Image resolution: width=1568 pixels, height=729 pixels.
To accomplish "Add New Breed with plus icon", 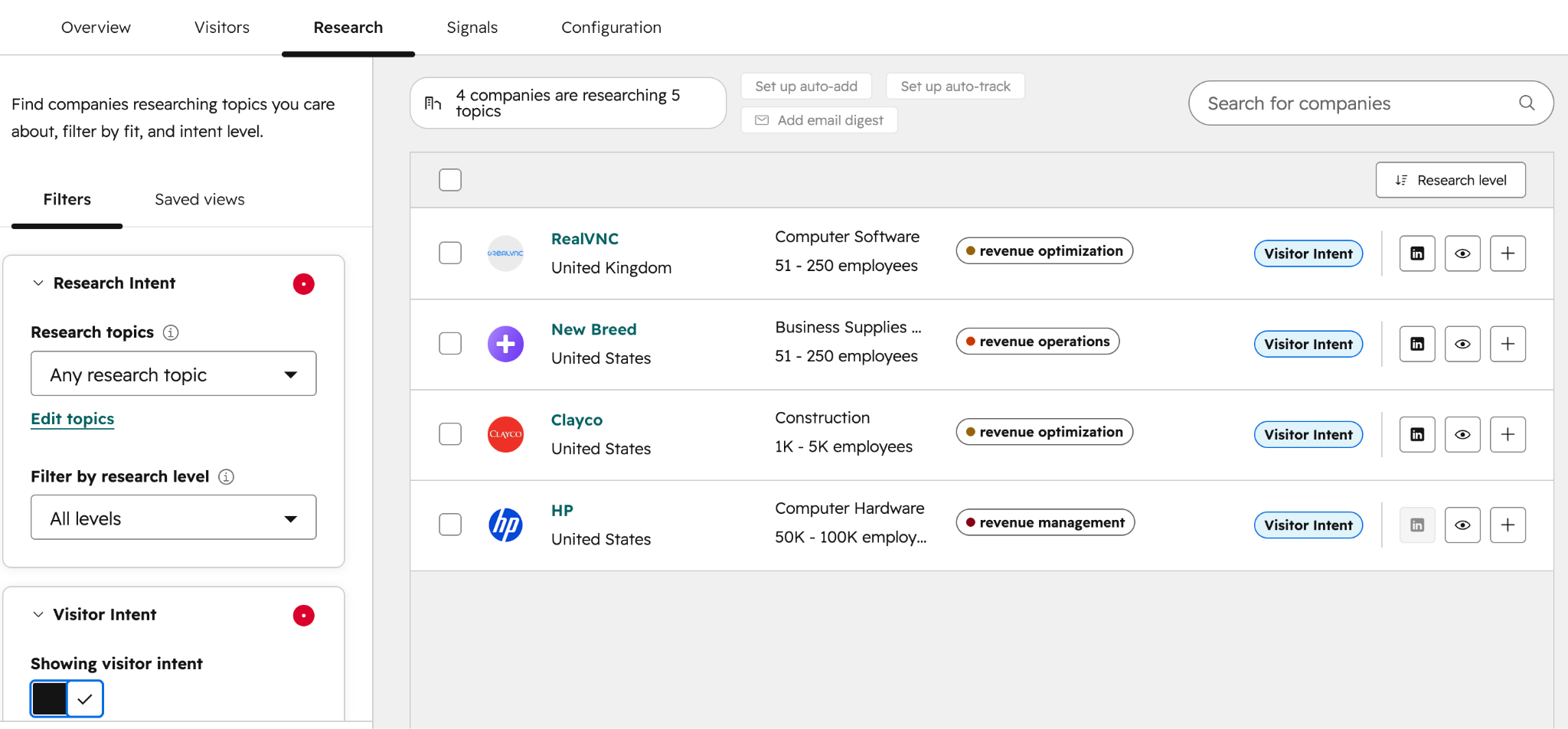I will tap(1508, 344).
